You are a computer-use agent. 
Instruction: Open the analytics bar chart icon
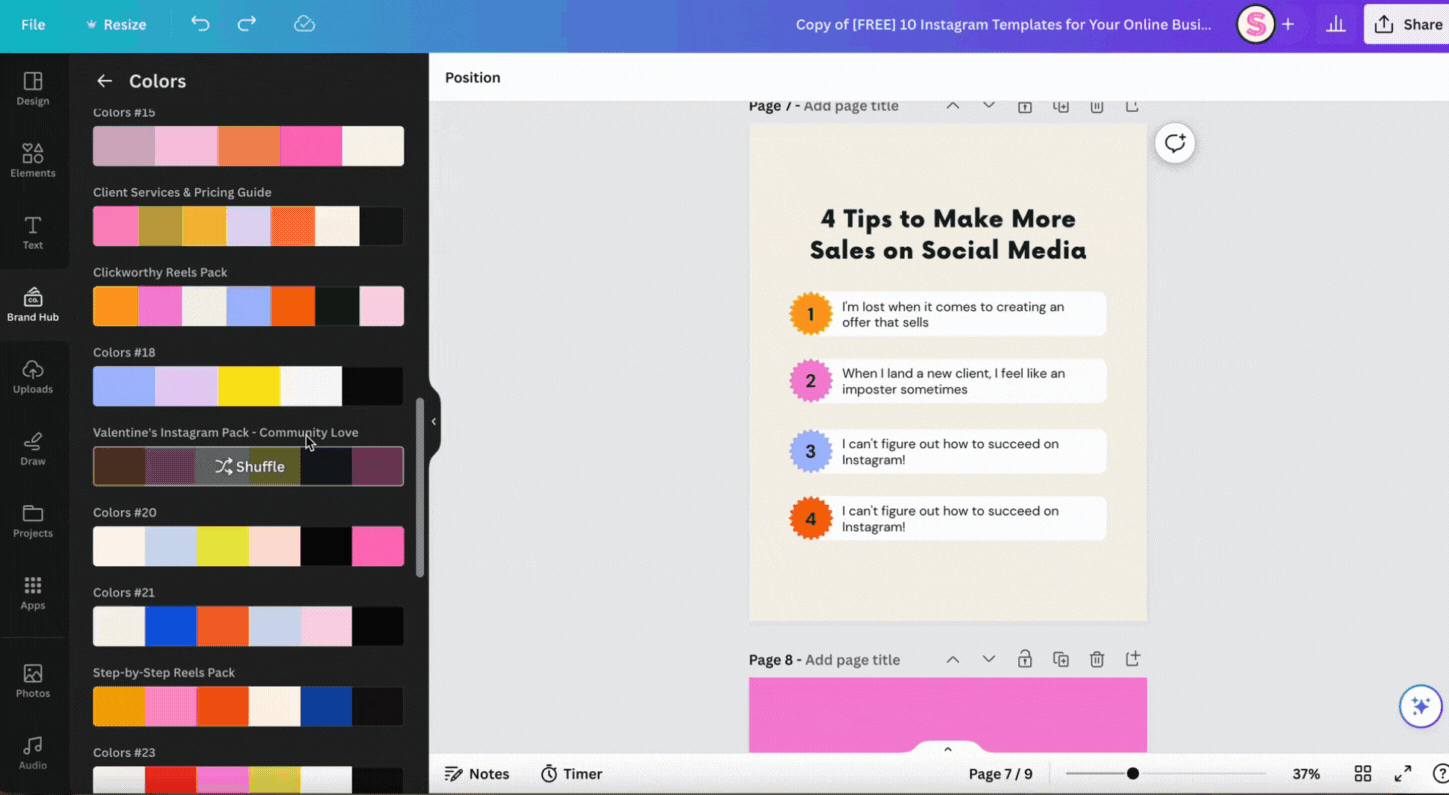(x=1335, y=25)
